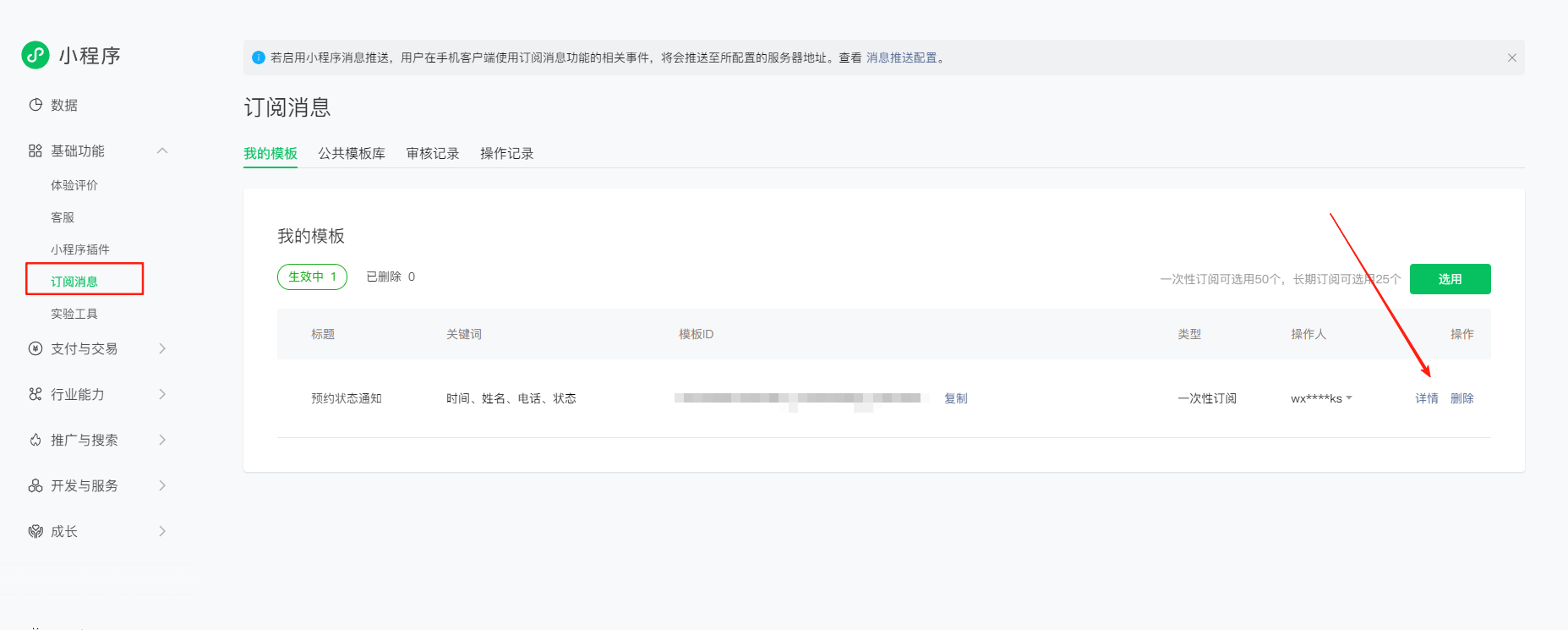
Task: Click the 小程序 brand title text
Action: [x=90, y=56]
